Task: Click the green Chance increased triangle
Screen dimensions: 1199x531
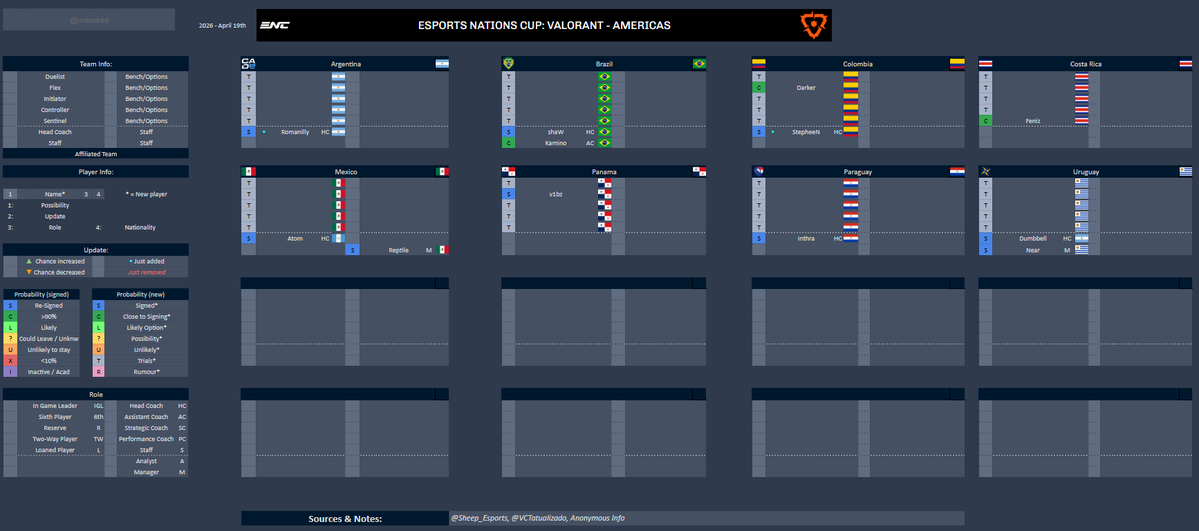Action: click(x=29, y=261)
